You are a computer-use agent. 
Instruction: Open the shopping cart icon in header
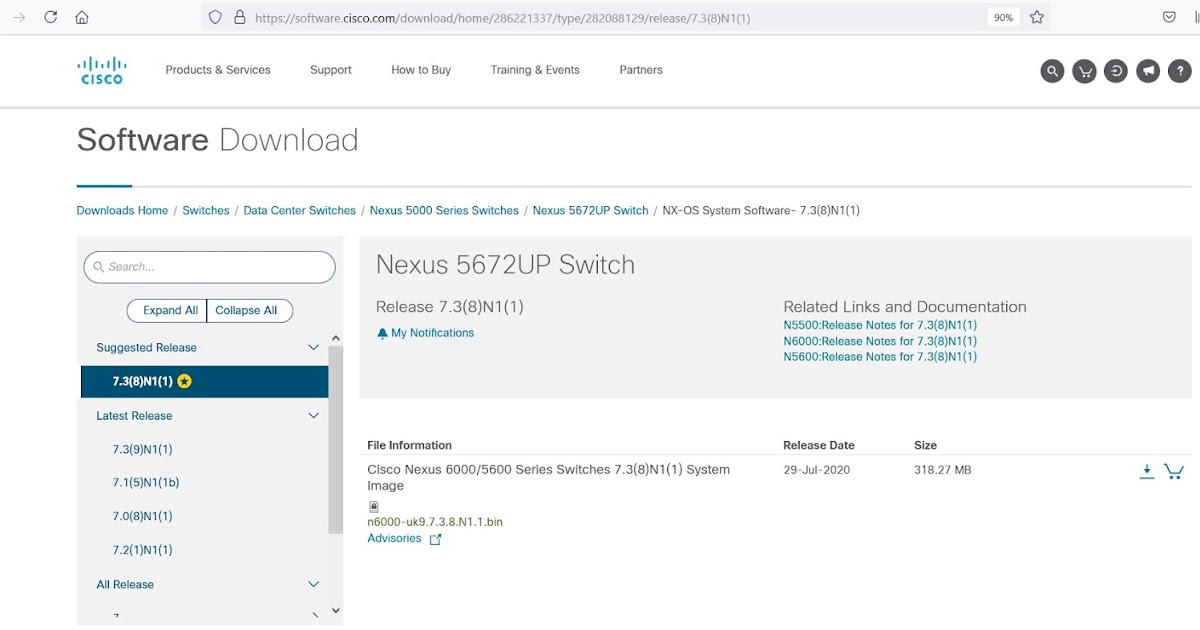(x=1084, y=71)
